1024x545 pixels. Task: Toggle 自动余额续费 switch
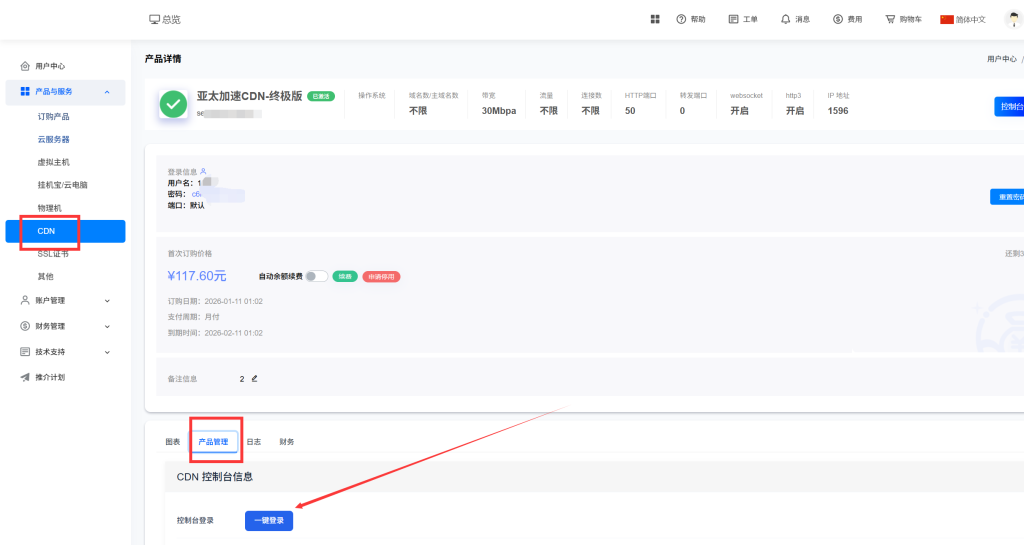coord(317,276)
